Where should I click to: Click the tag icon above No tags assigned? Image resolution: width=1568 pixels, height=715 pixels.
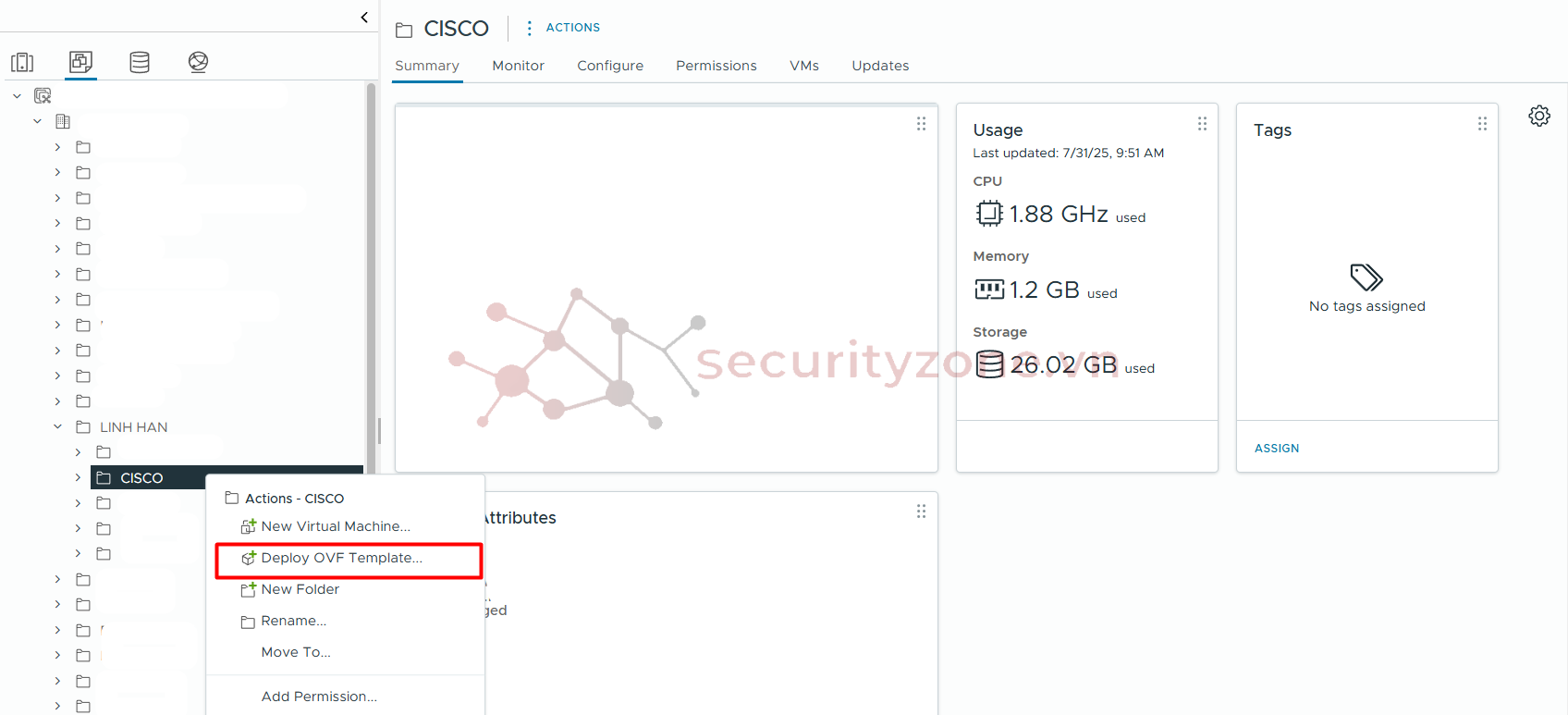pos(1366,277)
